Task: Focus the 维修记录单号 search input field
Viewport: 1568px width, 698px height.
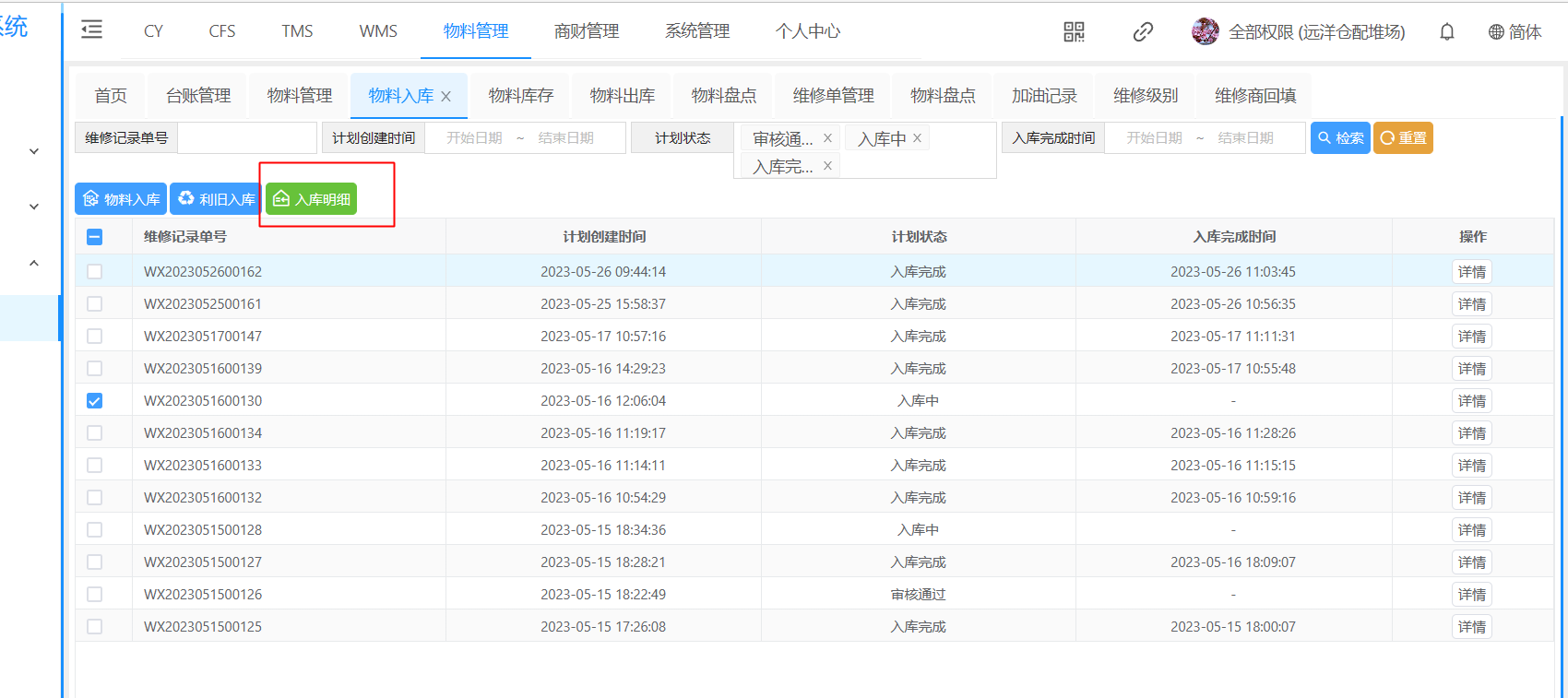Action: click(246, 138)
